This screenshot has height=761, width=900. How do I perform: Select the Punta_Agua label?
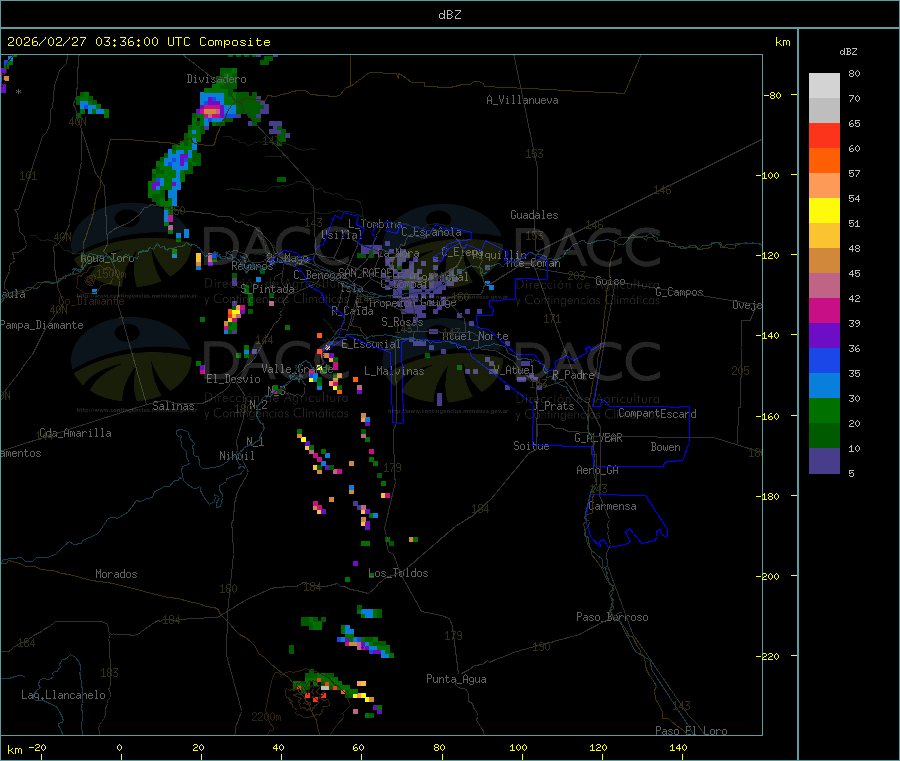coord(456,679)
